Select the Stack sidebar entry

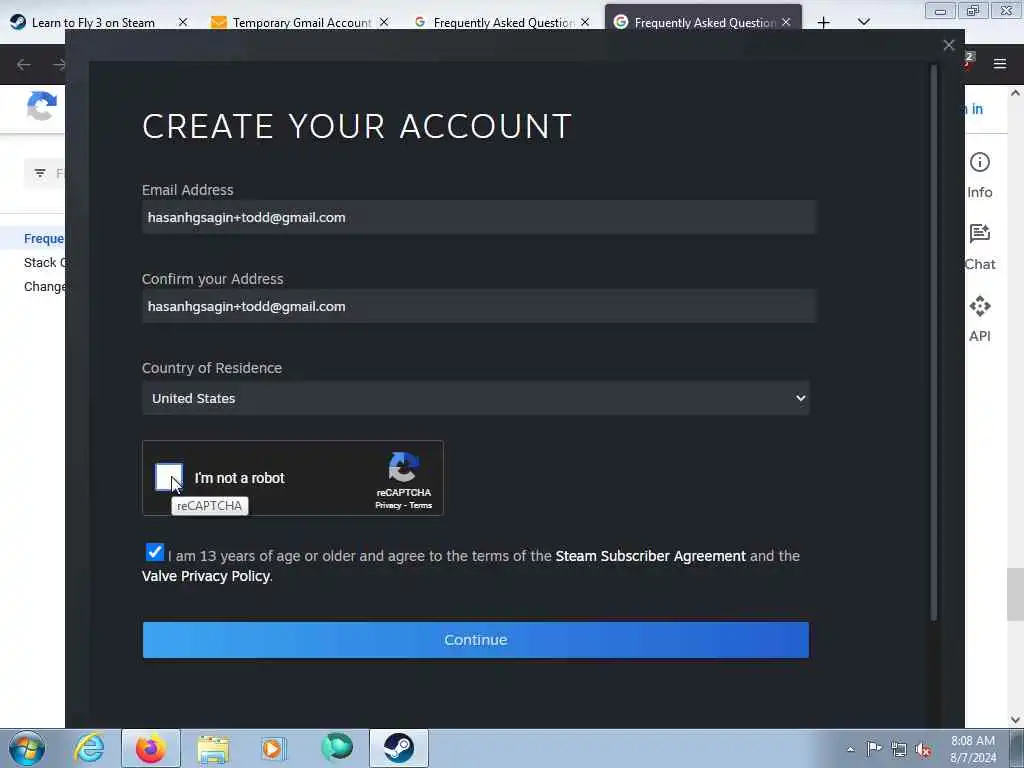44,263
